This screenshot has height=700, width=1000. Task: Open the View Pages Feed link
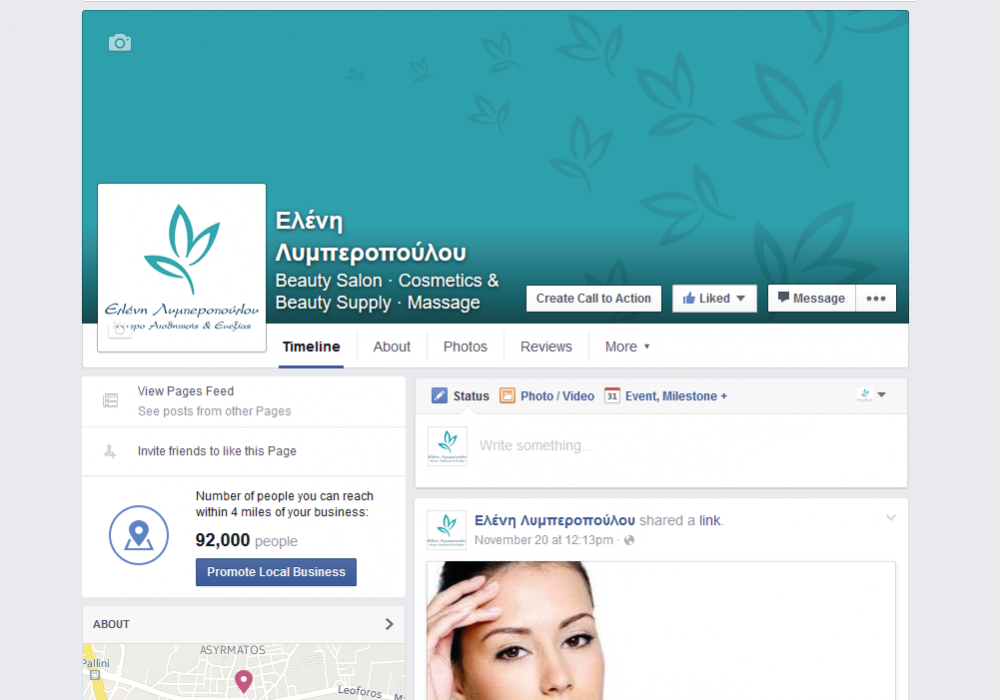tap(186, 391)
